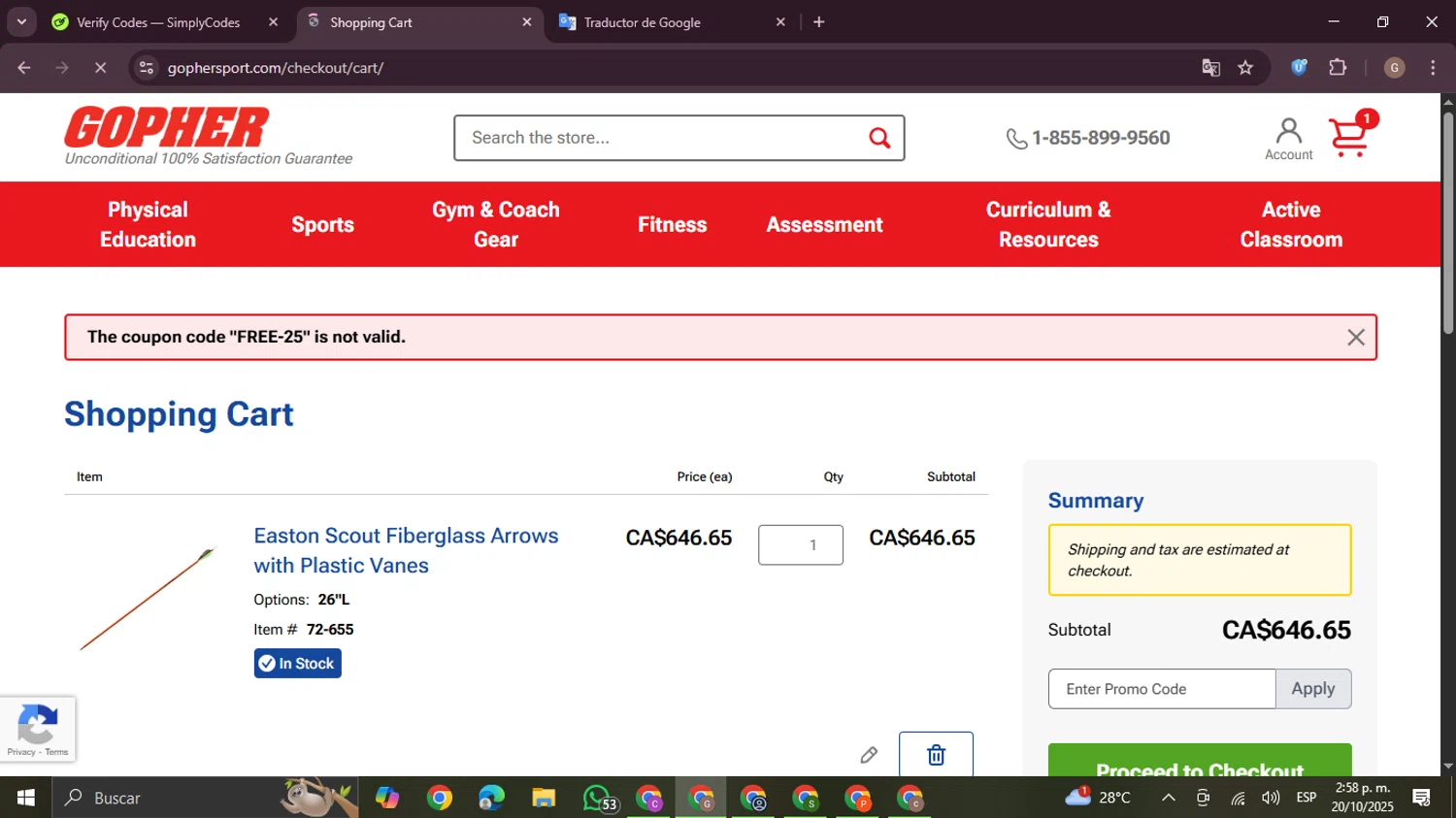Open the Account user icon
Image resolution: width=1456 pixels, height=818 pixels.
pos(1289,139)
